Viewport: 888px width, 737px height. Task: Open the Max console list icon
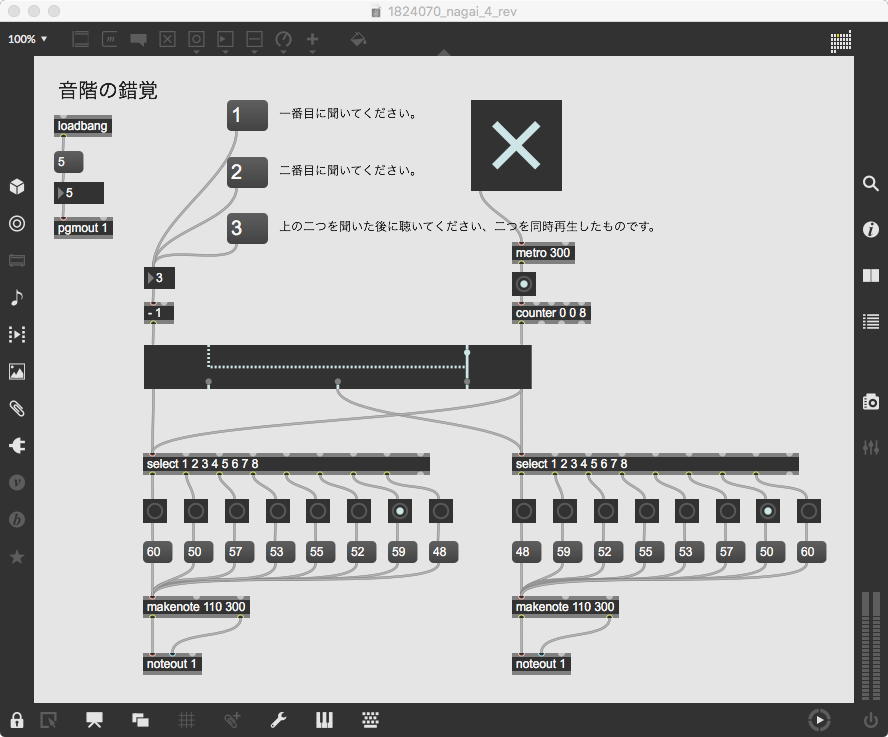[x=870, y=321]
